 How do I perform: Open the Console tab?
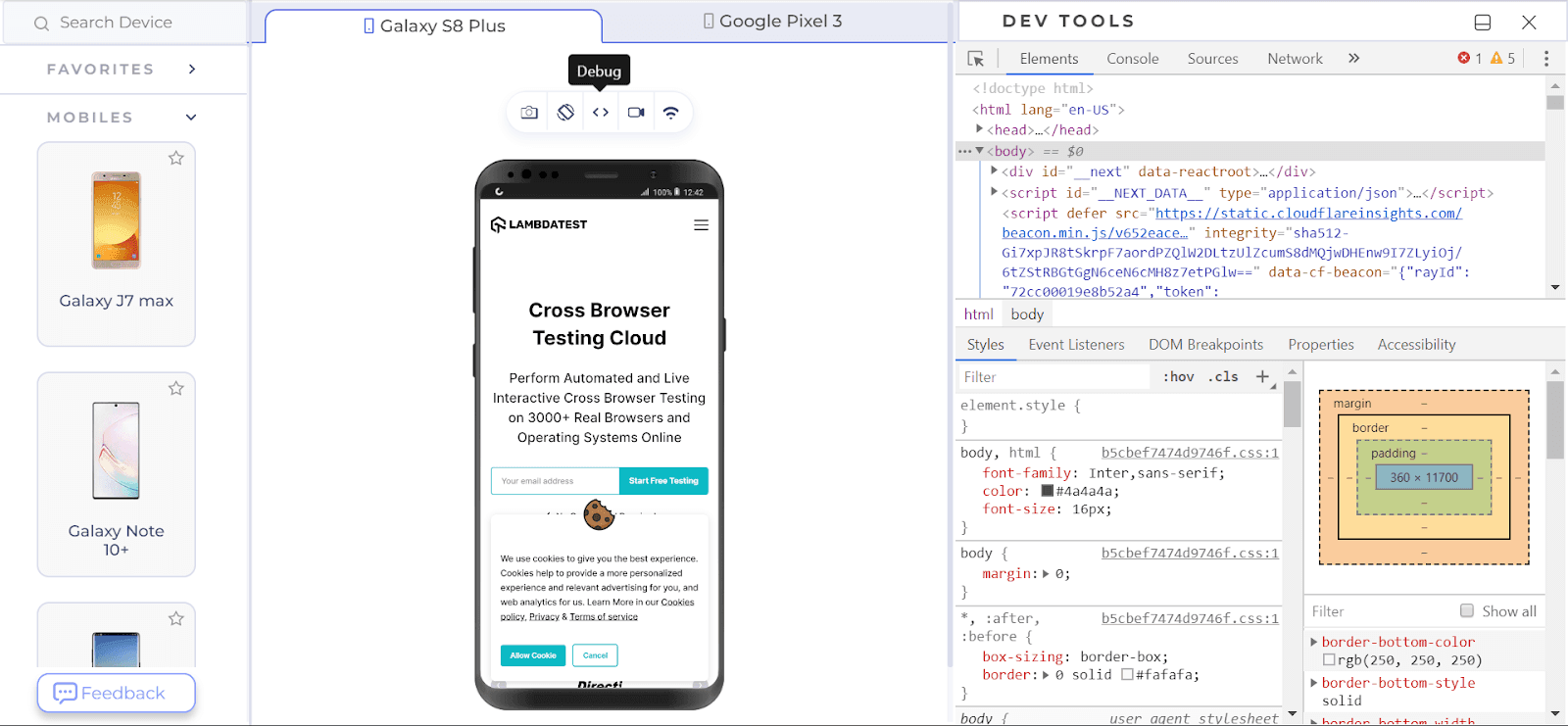[1133, 59]
